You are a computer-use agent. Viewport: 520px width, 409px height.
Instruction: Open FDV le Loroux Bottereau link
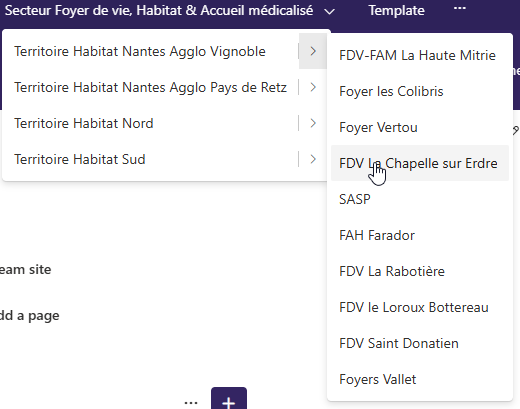click(414, 307)
